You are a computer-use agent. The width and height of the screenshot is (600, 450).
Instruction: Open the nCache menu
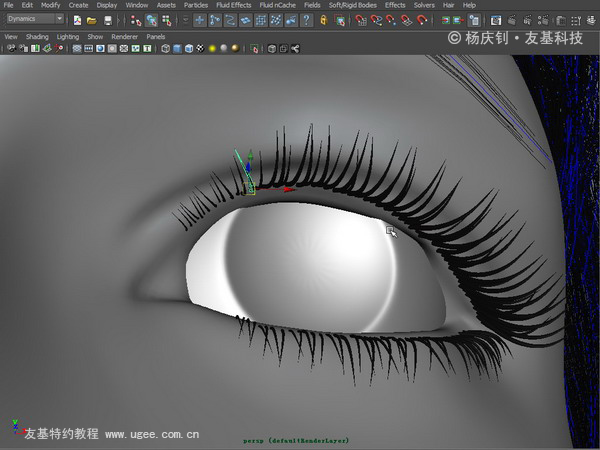coord(277,5)
